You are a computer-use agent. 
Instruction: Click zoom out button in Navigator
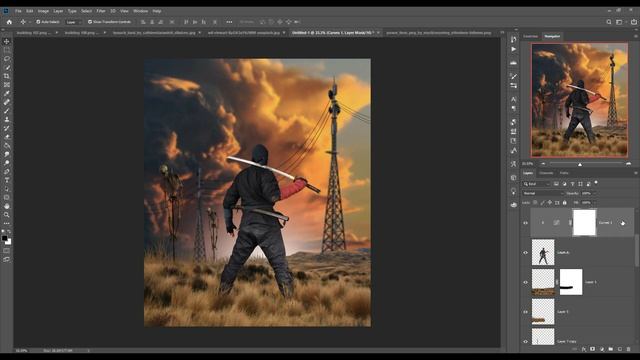(x=543, y=164)
